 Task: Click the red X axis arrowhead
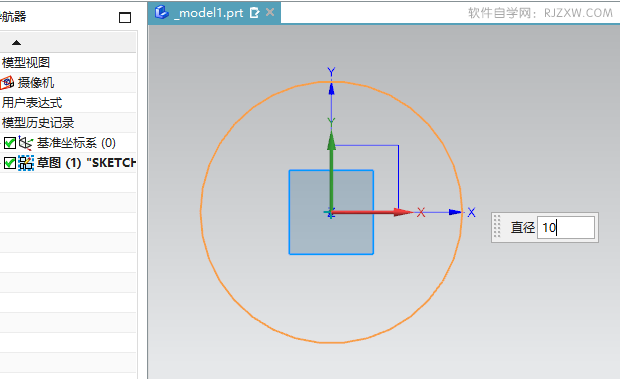[x=403, y=212]
